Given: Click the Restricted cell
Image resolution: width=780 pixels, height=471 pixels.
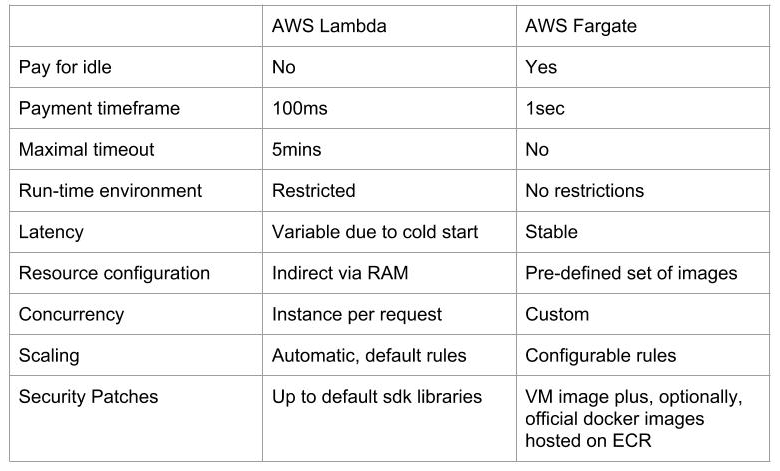Looking at the screenshot, I should click(313, 190).
